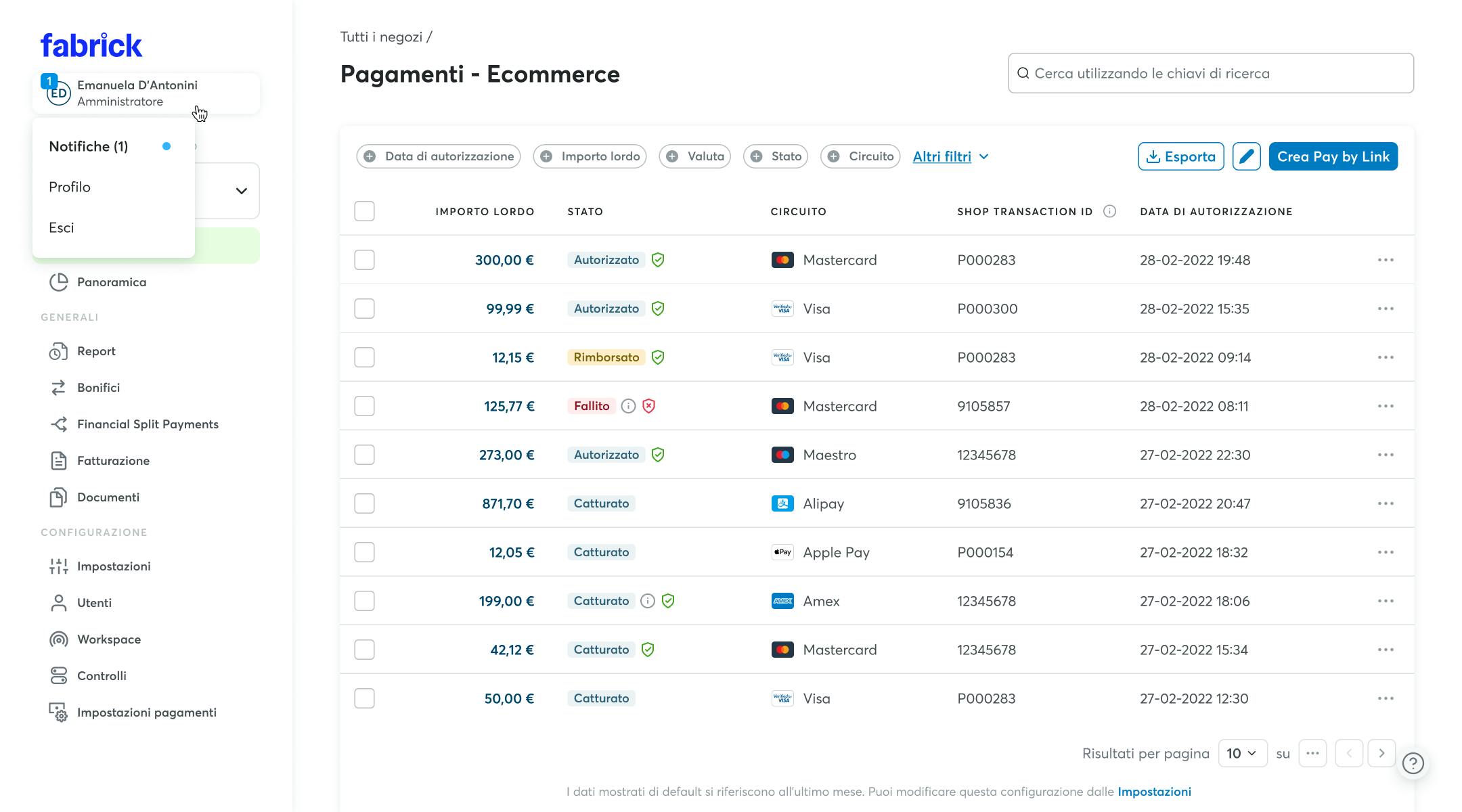Open Panoramica pie chart sidebar item
The image size is (1462, 812).
(x=111, y=282)
